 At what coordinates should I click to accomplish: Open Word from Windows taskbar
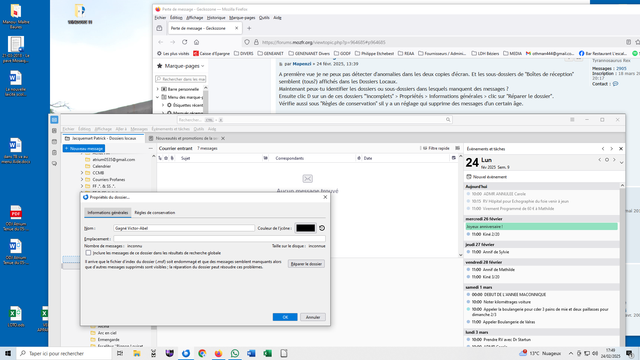tap(251, 353)
